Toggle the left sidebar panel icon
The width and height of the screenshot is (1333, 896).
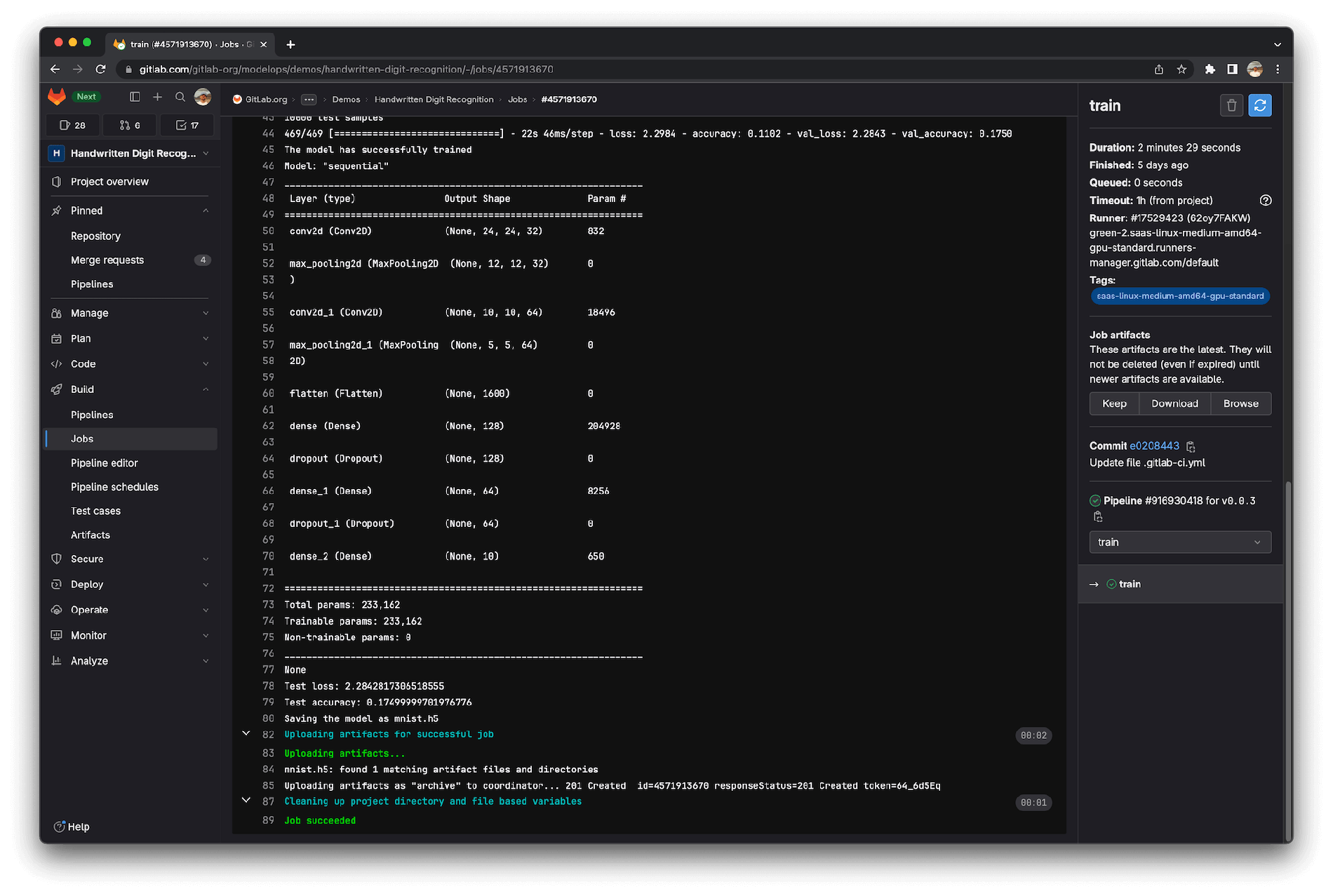(x=135, y=97)
